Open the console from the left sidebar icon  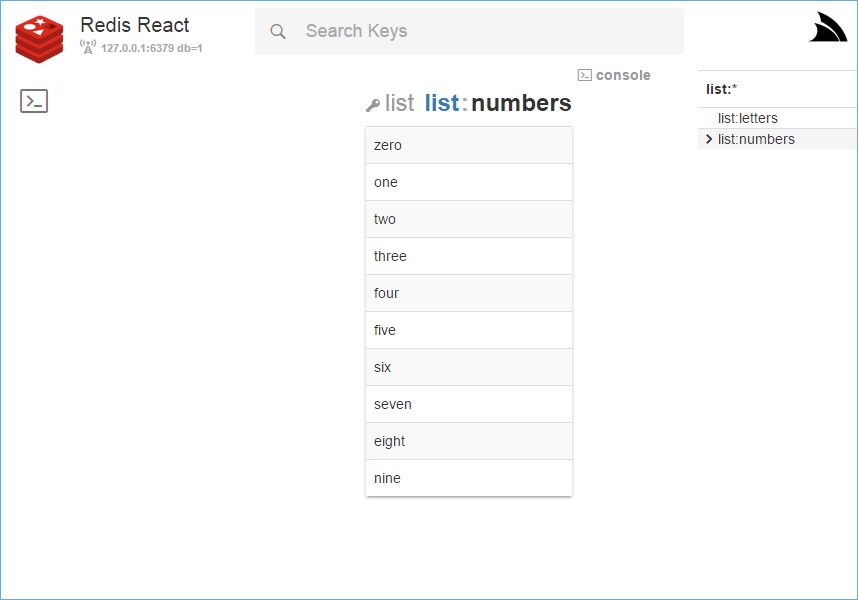(34, 101)
